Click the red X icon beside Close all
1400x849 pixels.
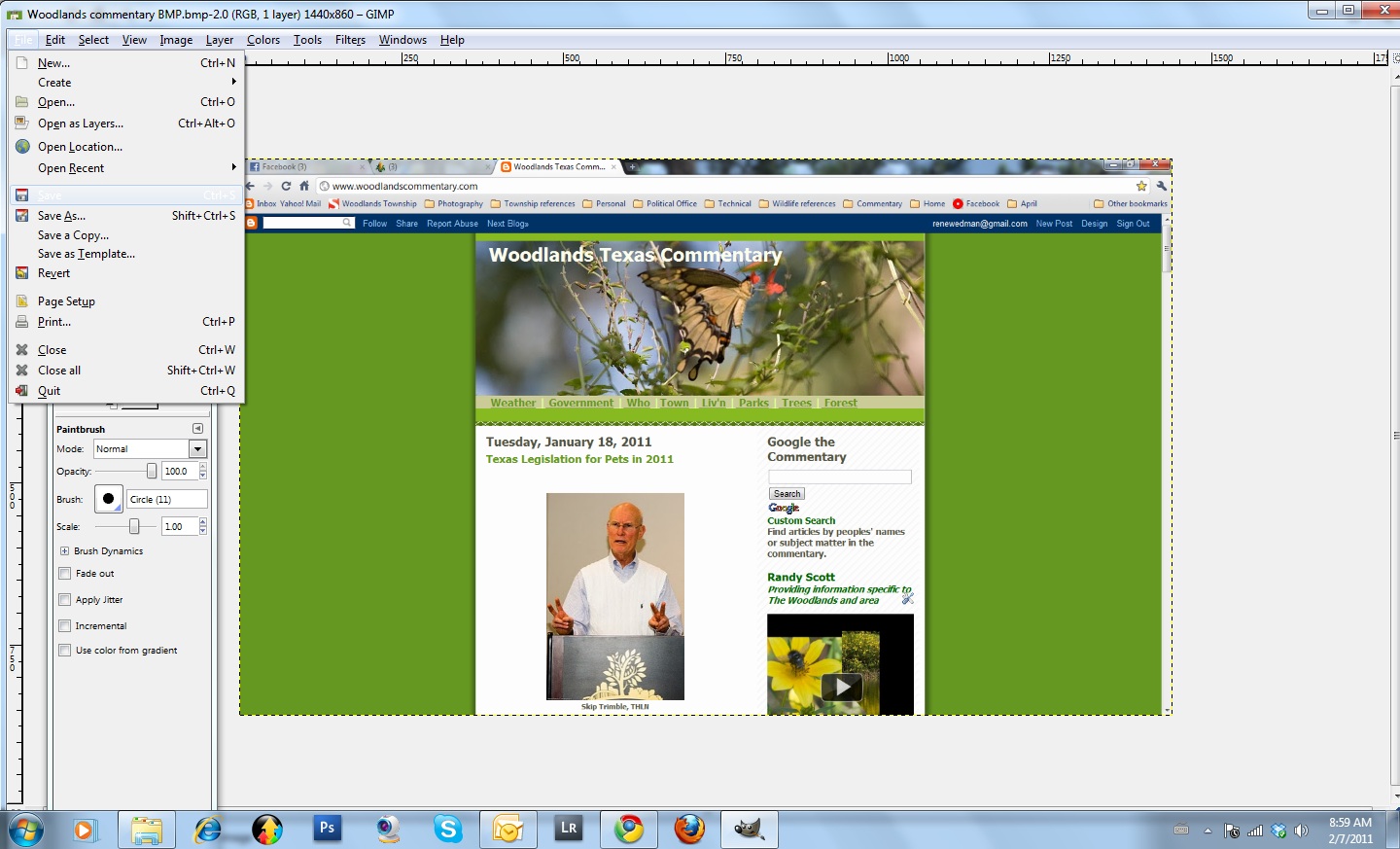point(21,371)
